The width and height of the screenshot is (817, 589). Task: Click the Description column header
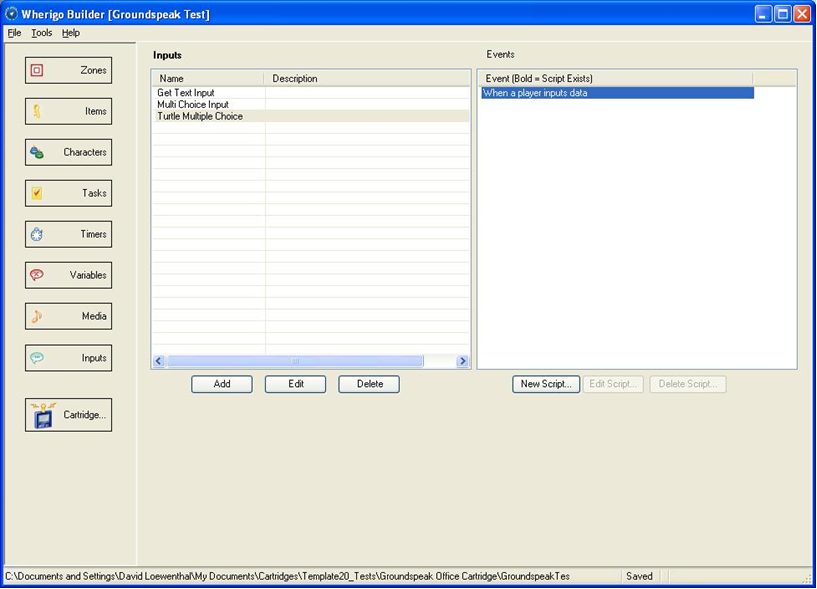[367, 79]
